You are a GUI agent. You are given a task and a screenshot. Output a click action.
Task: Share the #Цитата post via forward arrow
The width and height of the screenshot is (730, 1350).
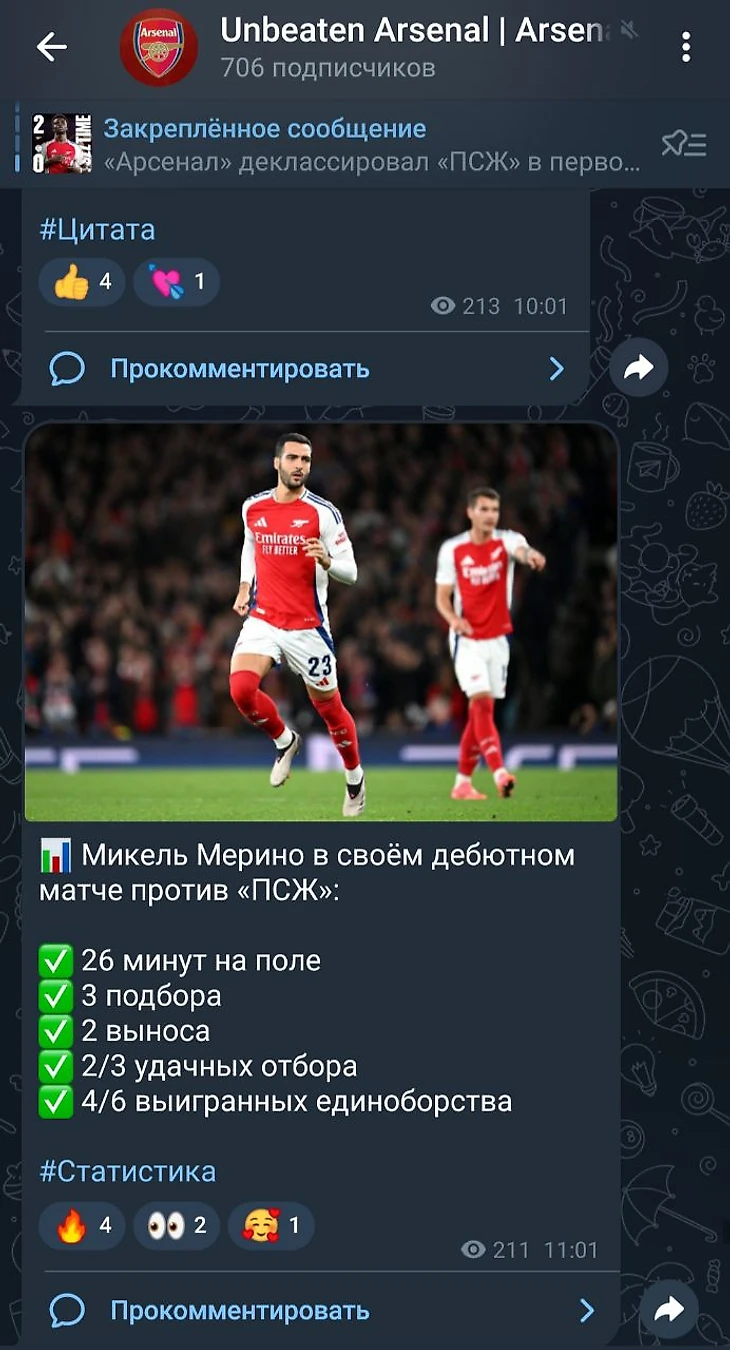[x=639, y=368]
